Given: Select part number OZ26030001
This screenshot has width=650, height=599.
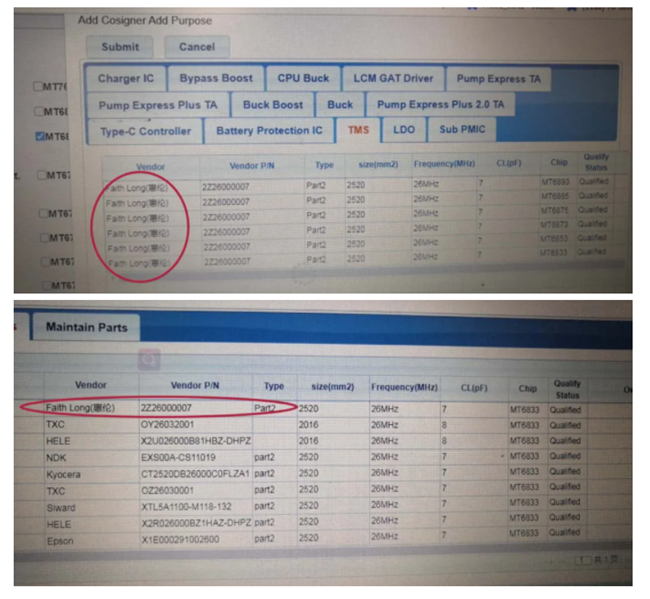Looking at the screenshot, I should [x=167, y=490].
